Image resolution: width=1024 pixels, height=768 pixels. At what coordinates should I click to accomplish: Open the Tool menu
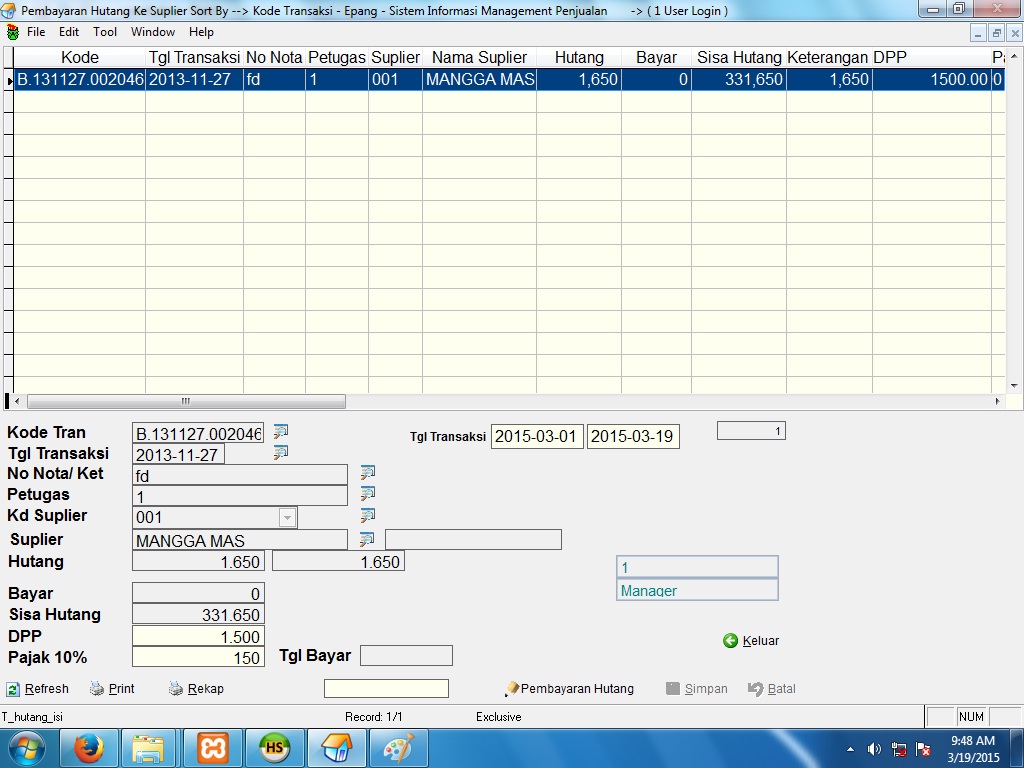(x=105, y=32)
